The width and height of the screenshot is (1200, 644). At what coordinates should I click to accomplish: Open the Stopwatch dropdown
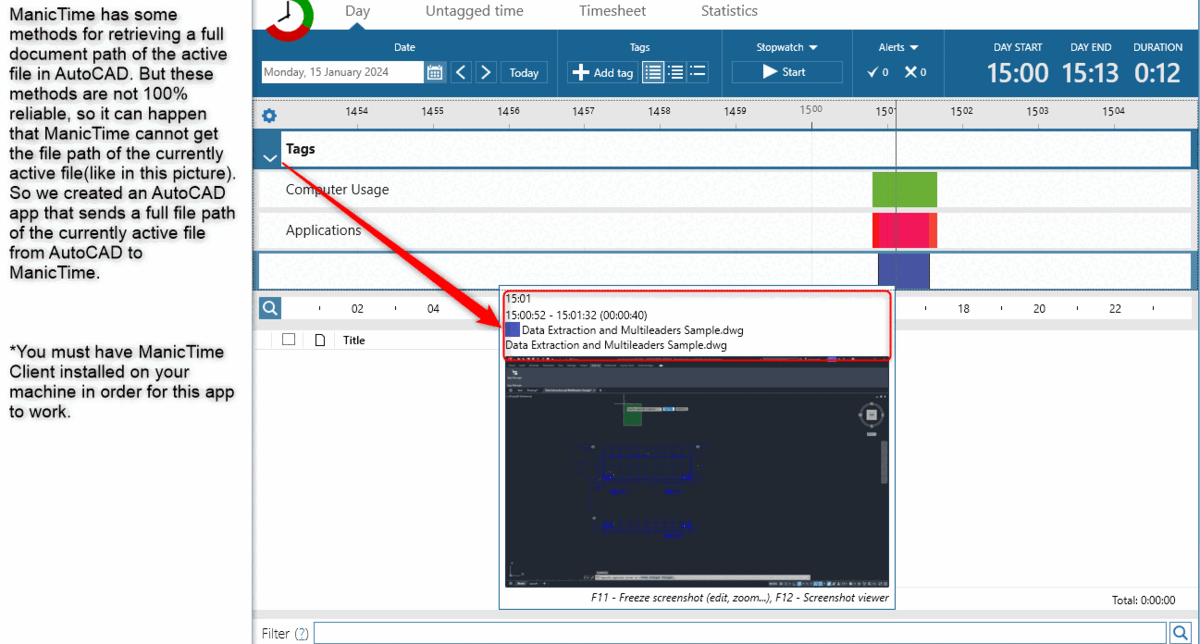coord(787,47)
